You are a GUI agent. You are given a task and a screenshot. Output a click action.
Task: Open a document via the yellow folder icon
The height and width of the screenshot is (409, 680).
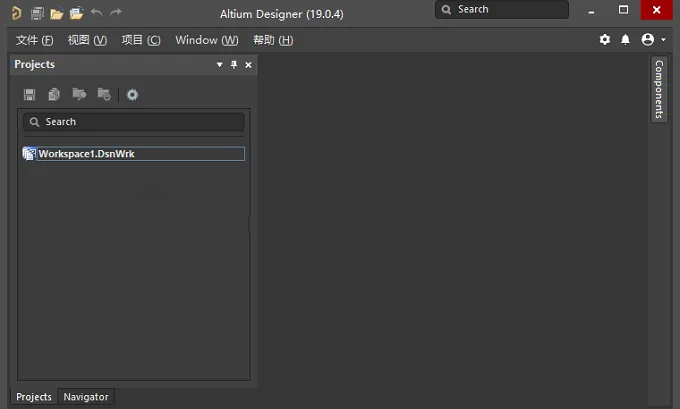(56, 14)
